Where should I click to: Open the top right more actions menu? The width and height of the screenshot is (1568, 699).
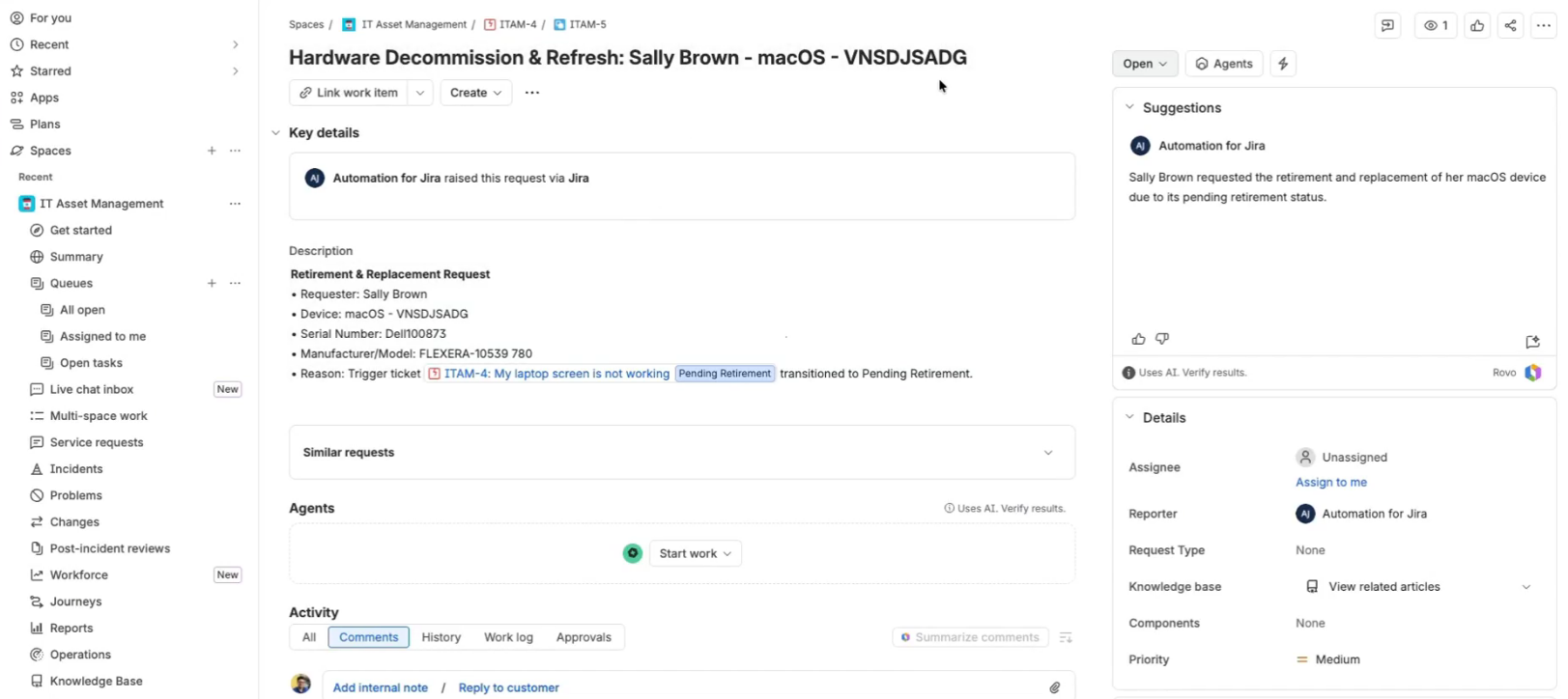coord(1543,26)
